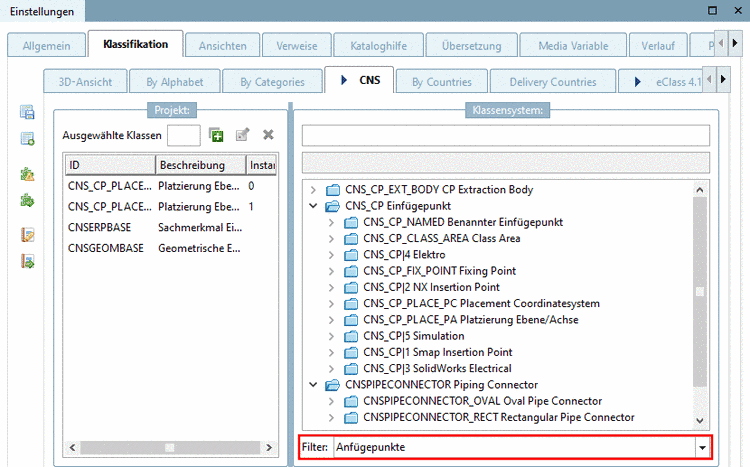Click folder icon of CNS_CP|4 Elektro
This screenshot has width=750, height=467.
[351, 255]
